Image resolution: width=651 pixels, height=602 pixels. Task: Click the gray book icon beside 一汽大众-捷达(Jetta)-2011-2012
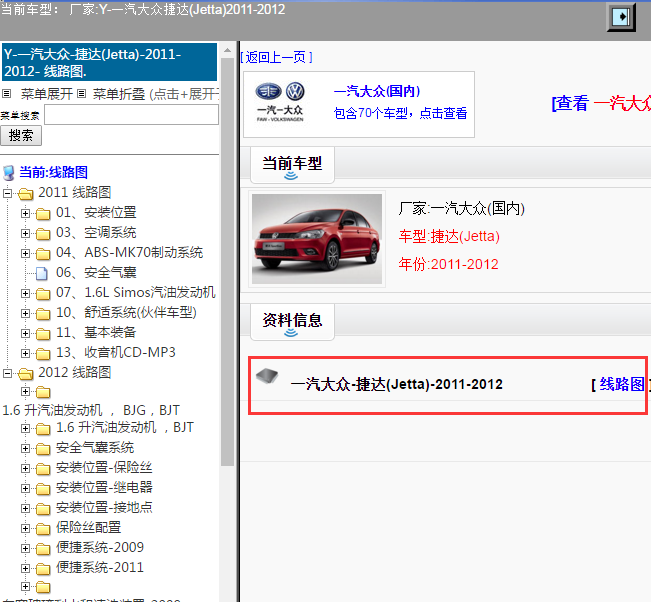pyautogui.click(x=267, y=376)
